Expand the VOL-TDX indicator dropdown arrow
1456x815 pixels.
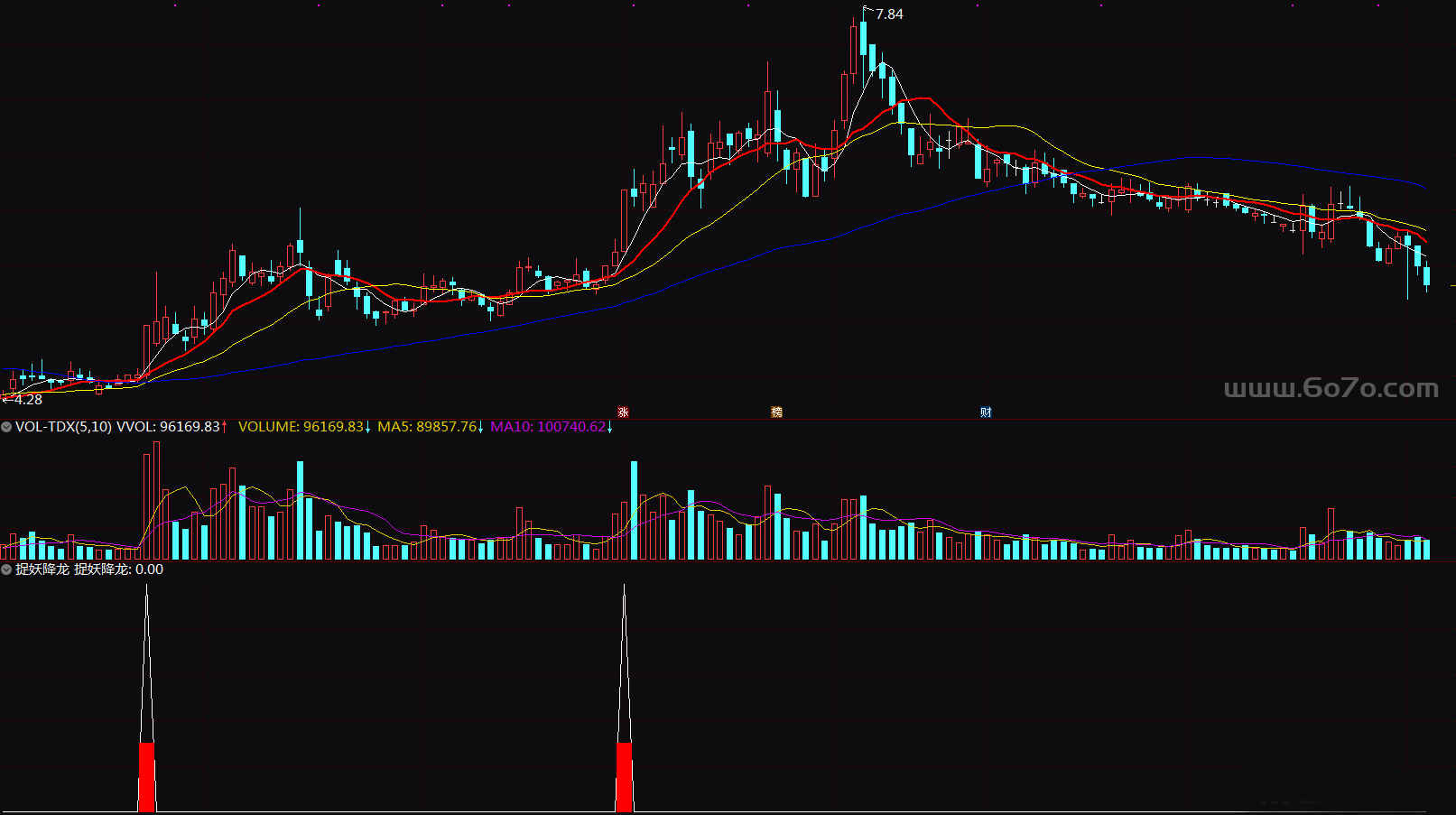pyautogui.click(x=6, y=427)
